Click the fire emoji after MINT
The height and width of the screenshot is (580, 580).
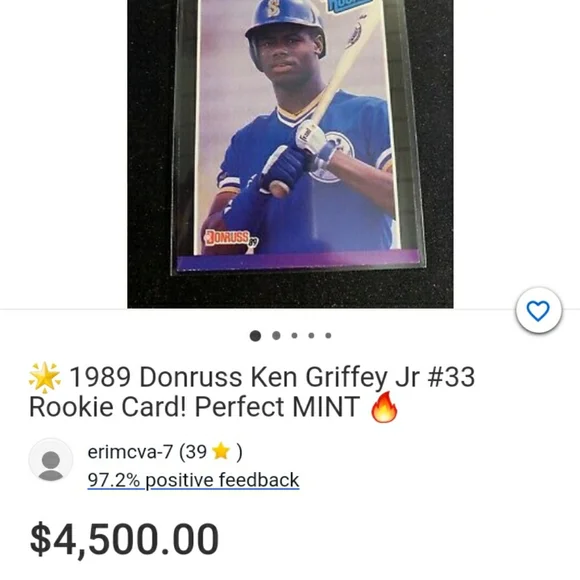click(x=384, y=407)
